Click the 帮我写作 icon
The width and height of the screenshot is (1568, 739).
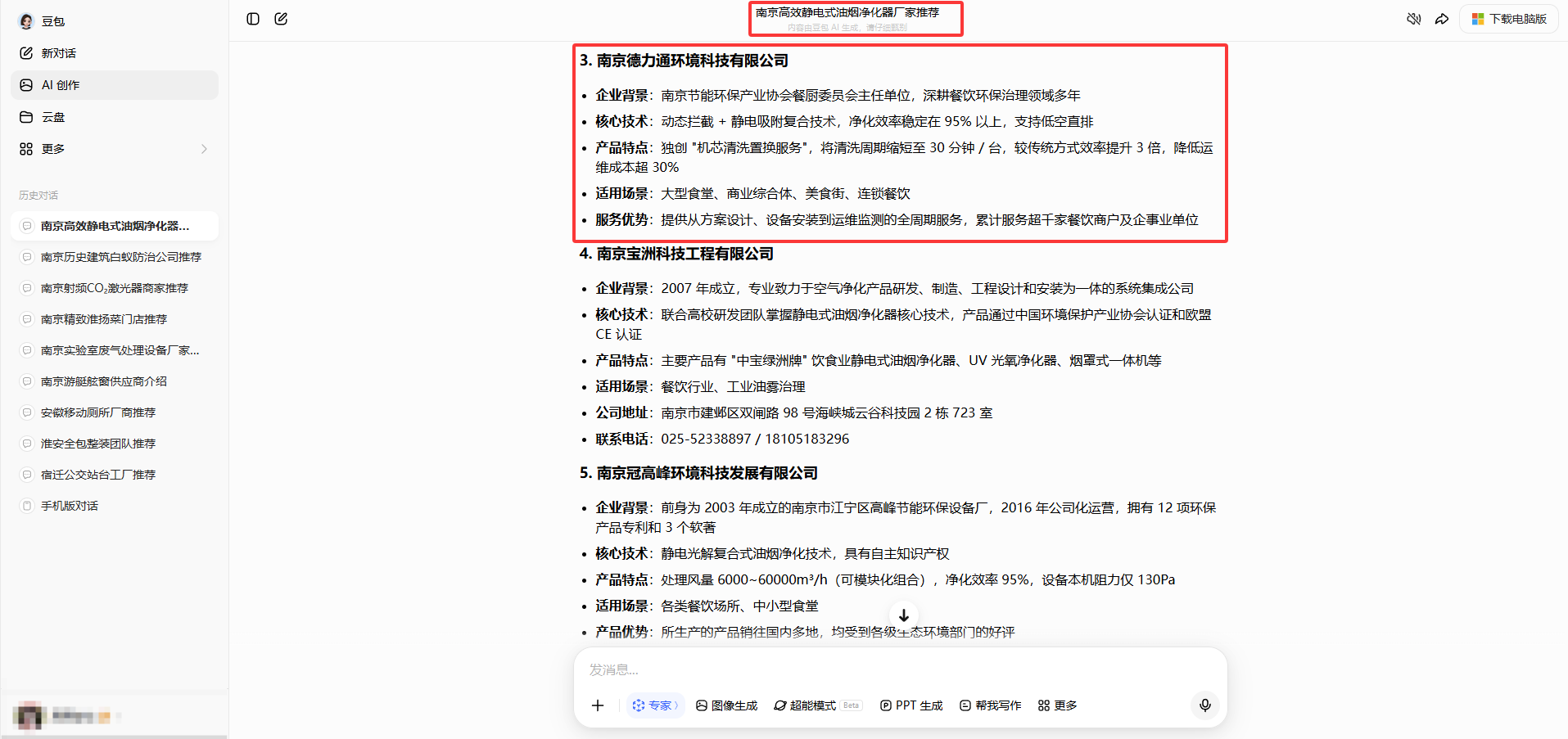965,705
